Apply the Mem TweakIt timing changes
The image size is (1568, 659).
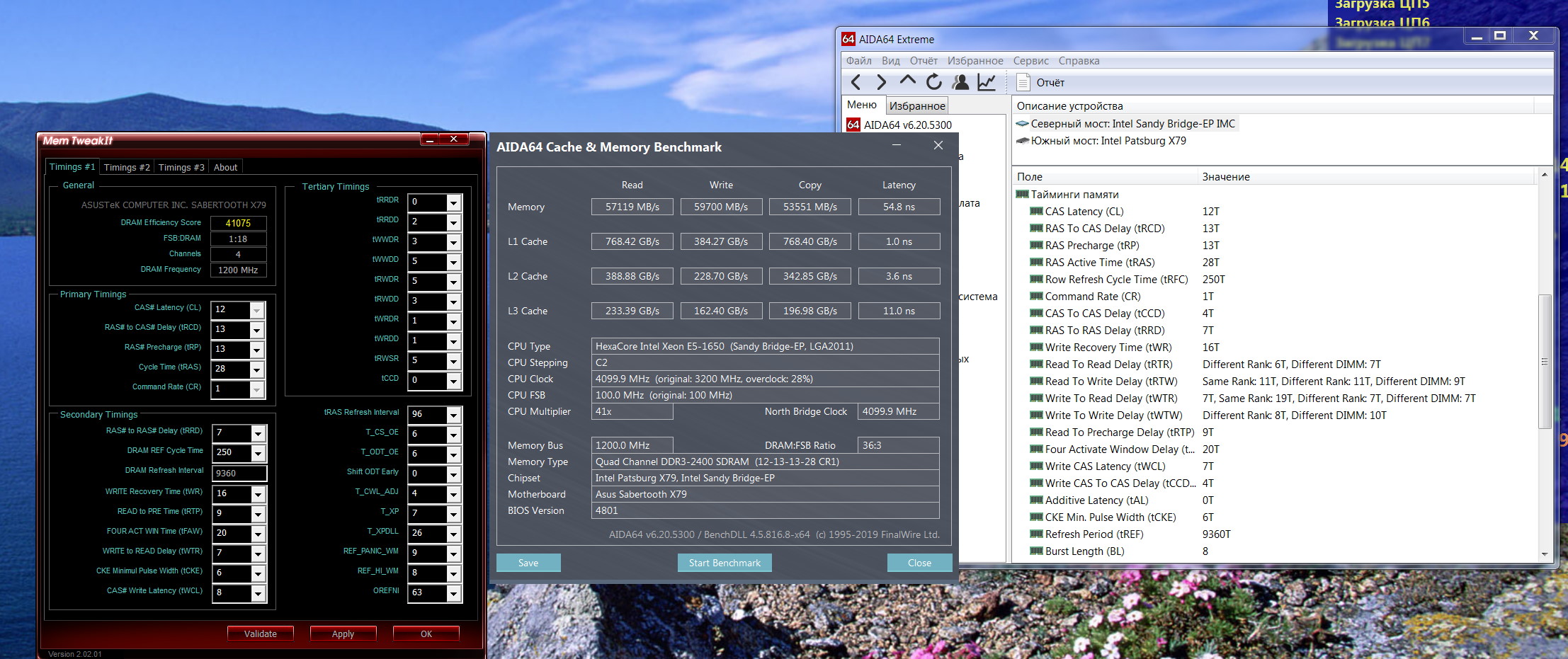tap(343, 634)
